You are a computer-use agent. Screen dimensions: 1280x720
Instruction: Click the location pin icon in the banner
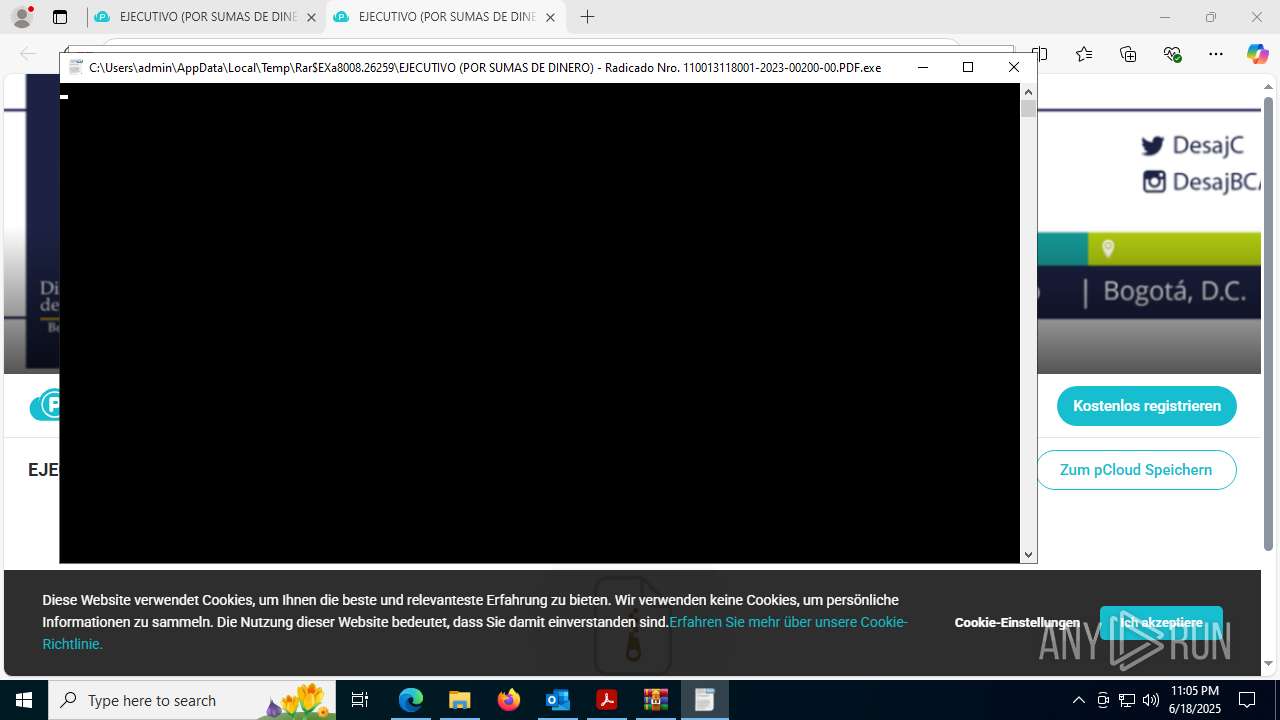1107,248
